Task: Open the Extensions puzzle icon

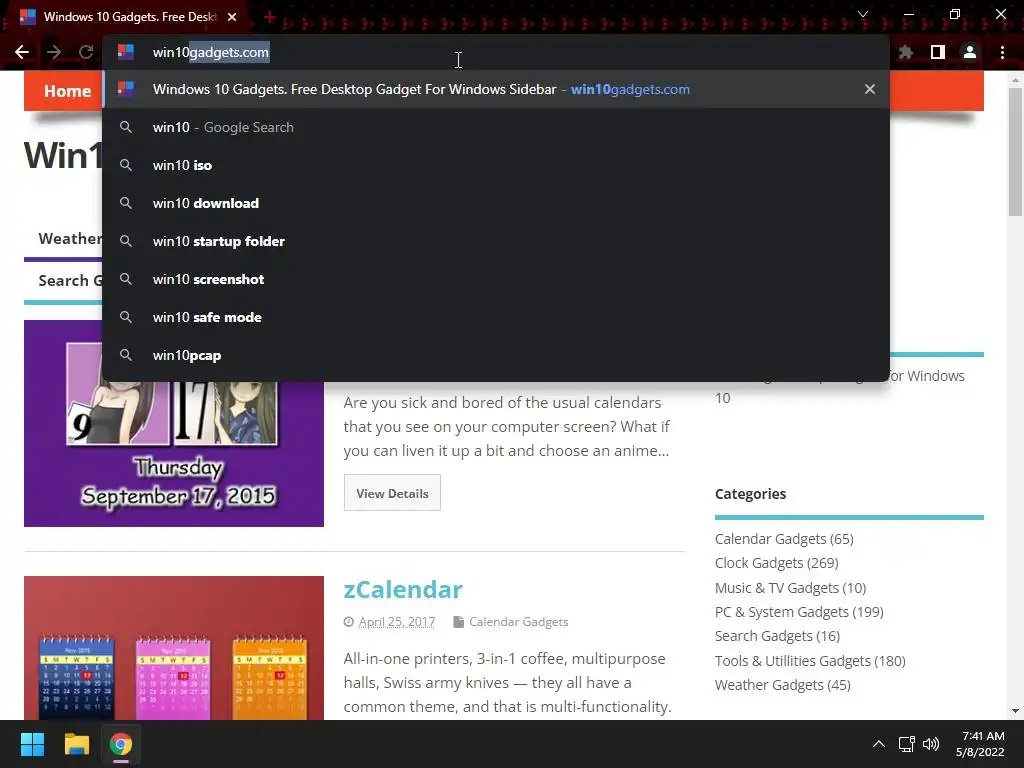Action: coord(905,52)
